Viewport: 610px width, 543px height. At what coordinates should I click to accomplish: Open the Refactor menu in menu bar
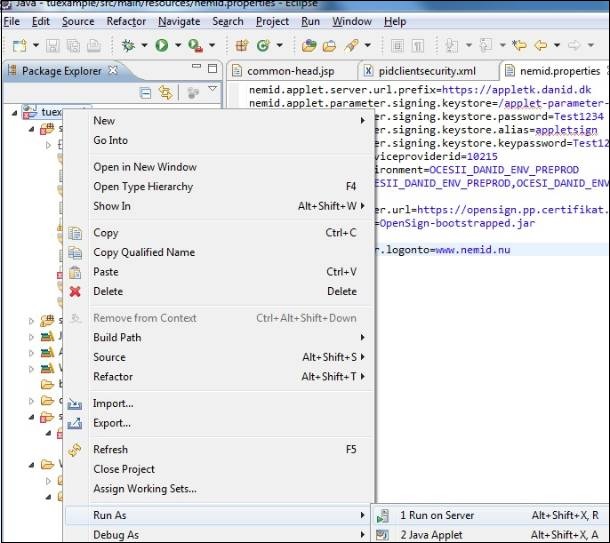[126, 21]
